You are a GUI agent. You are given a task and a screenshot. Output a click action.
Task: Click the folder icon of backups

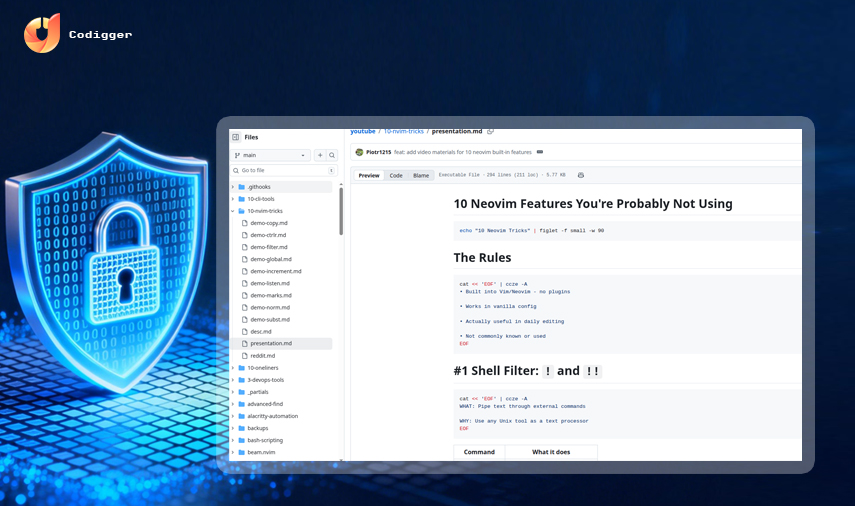click(x=242, y=428)
